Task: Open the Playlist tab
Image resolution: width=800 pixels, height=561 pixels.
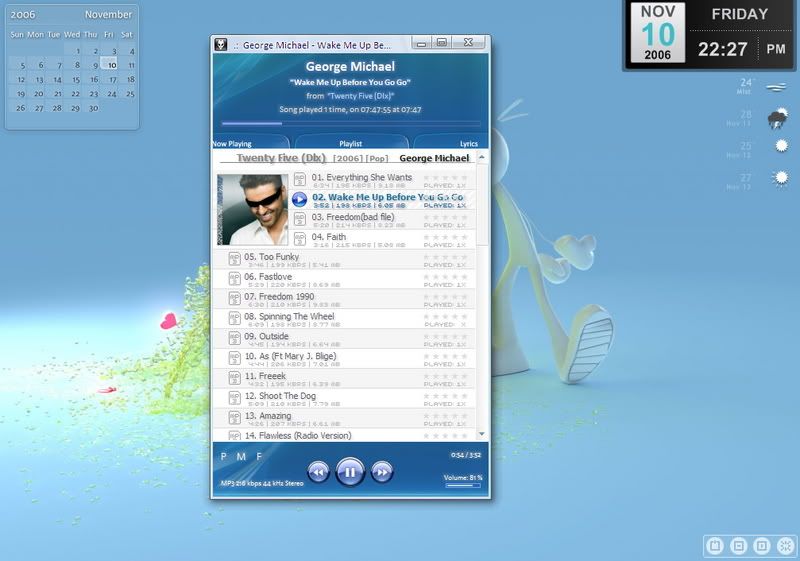Action: click(x=351, y=143)
